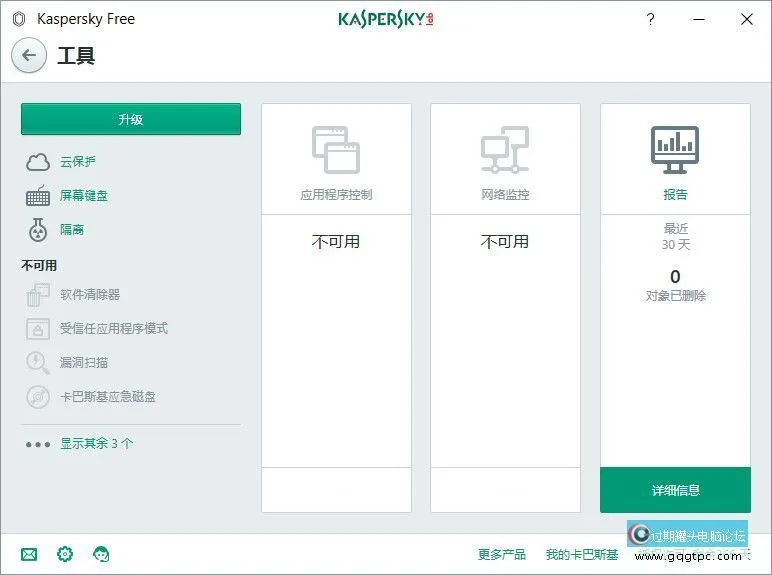Minimize the Kaspersky Free window
772x575 pixels.
[699, 19]
